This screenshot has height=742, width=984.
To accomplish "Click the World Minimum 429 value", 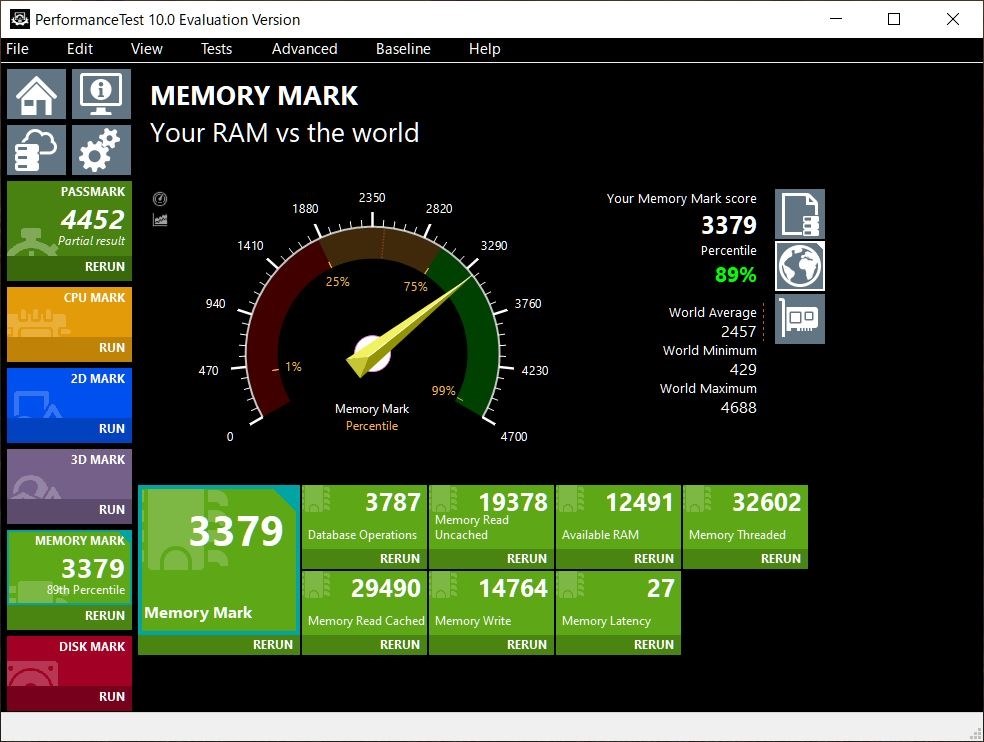I will pos(743,370).
